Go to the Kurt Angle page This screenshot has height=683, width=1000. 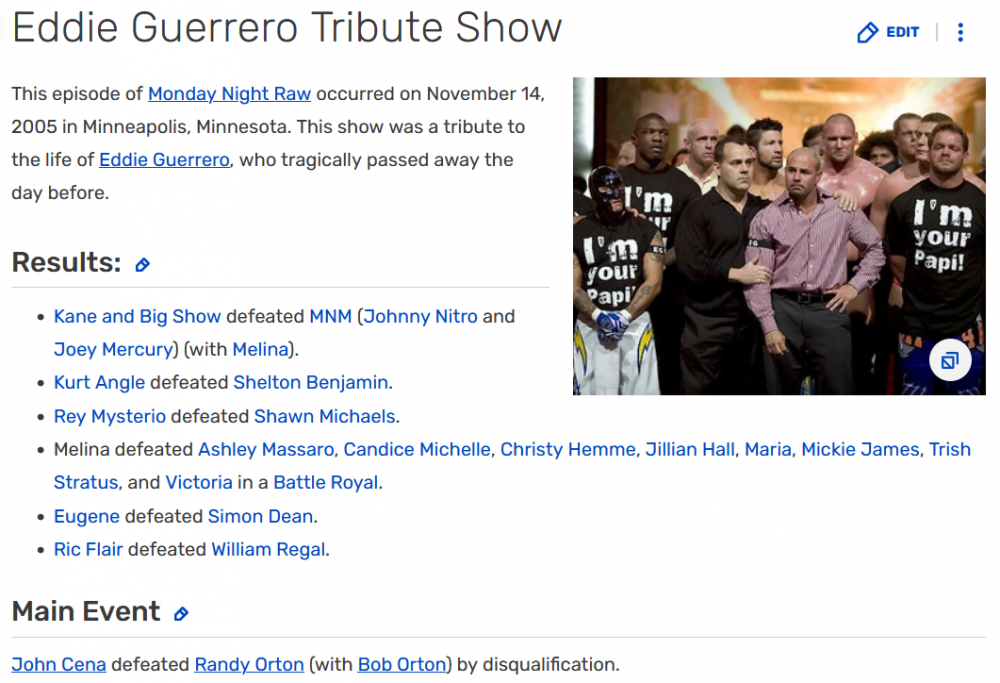pyautogui.click(x=99, y=382)
